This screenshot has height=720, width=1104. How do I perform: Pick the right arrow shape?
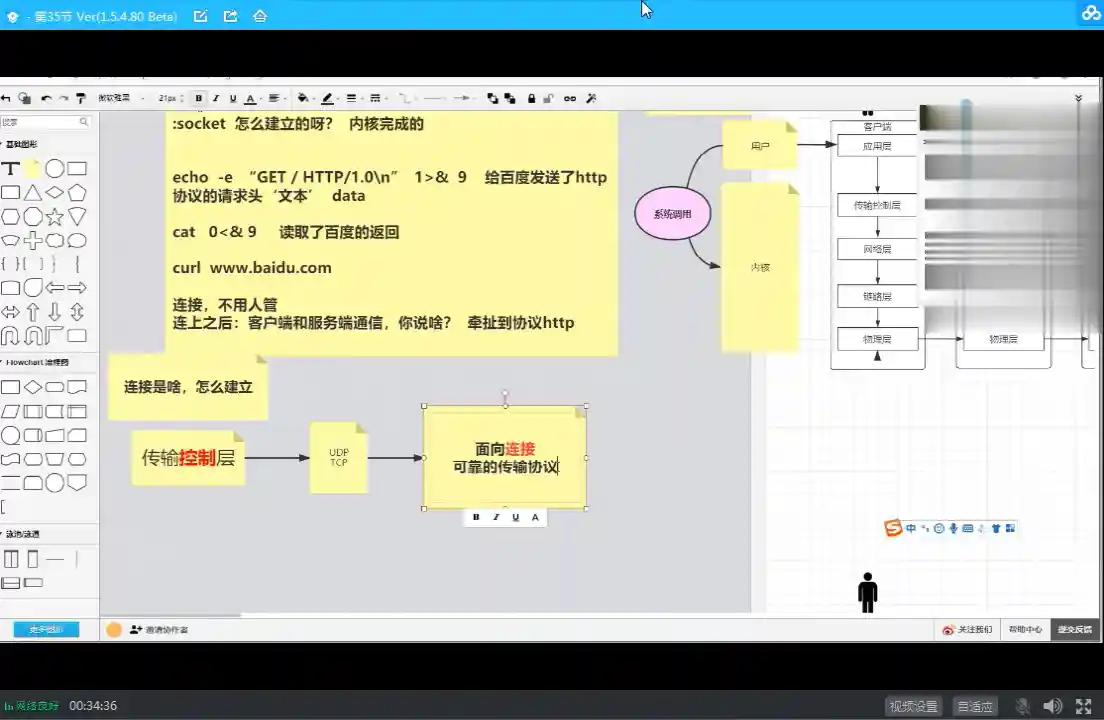[x=77, y=287]
